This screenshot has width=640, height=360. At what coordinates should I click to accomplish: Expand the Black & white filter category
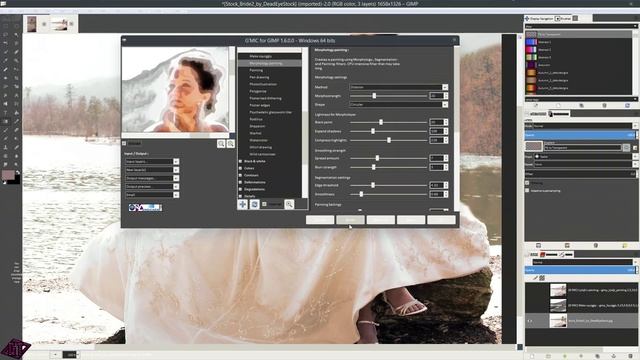tap(241, 161)
